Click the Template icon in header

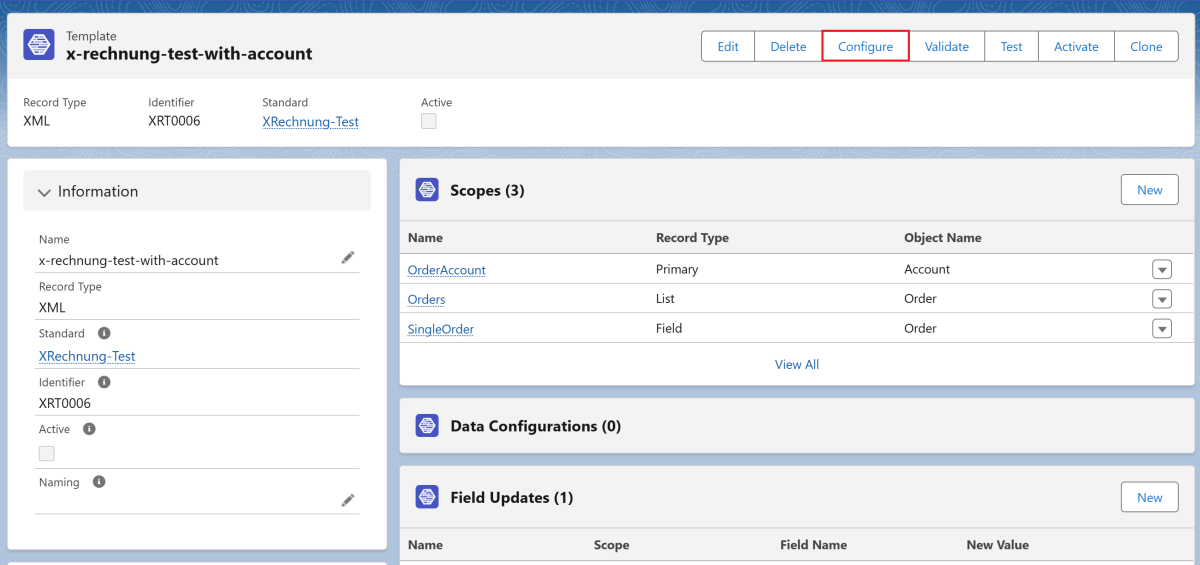38,45
